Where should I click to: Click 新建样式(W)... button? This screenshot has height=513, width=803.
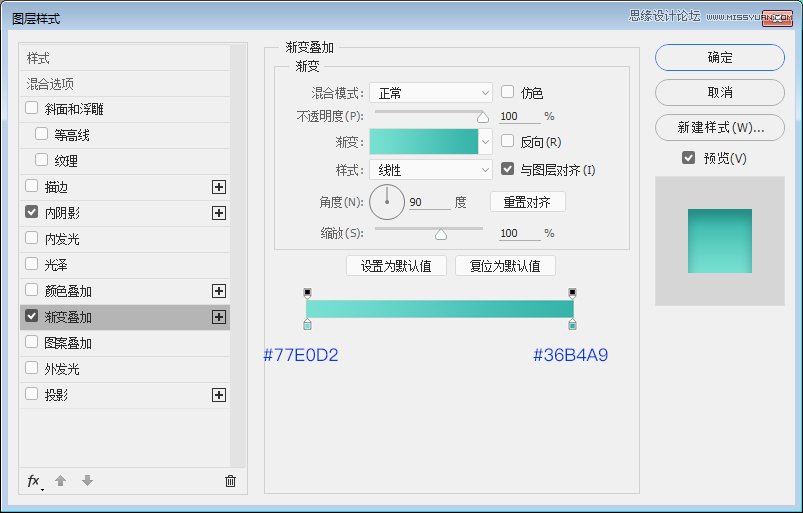(720, 127)
